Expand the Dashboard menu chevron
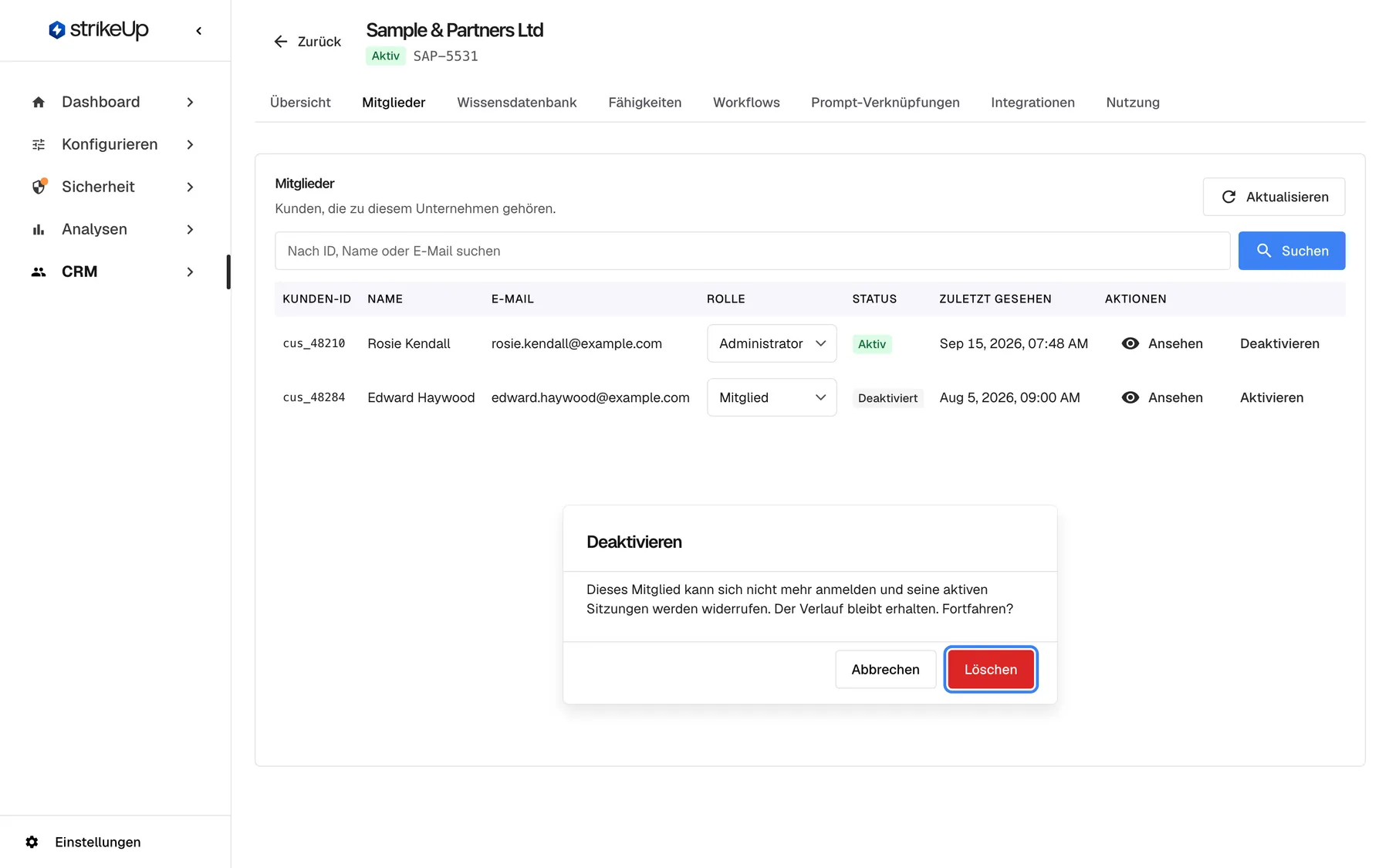This screenshot has height=868, width=1389. pyautogui.click(x=190, y=102)
